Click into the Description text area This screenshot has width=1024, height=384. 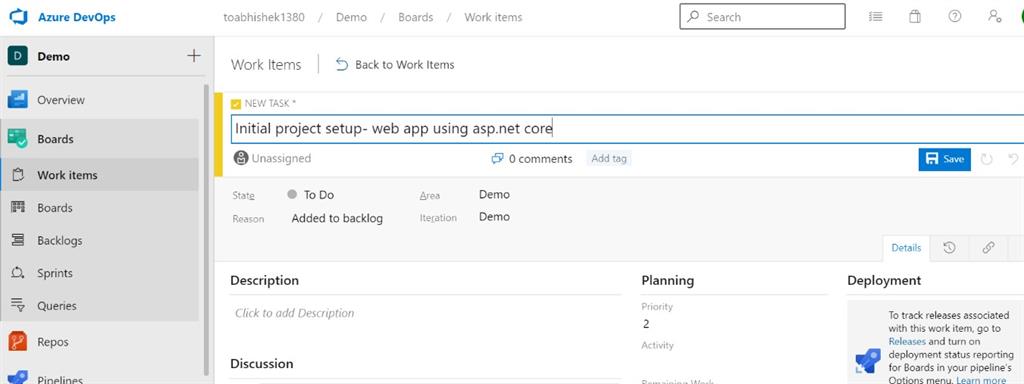pyautogui.click(x=425, y=313)
